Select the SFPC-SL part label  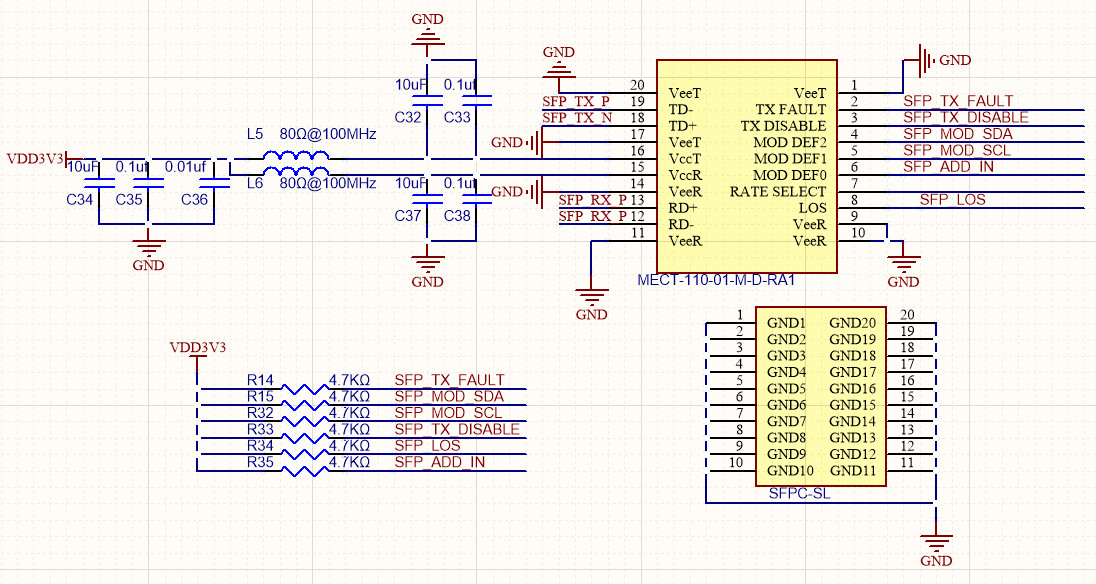[800, 493]
